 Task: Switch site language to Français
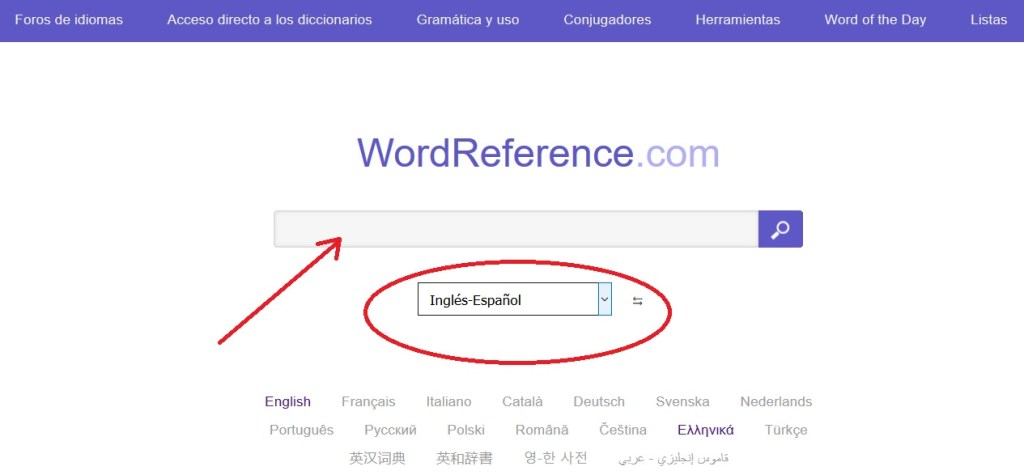click(x=368, y=402)
